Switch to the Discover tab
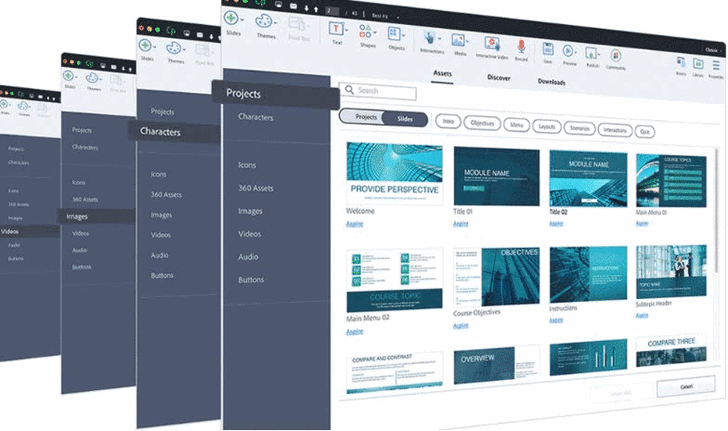Image resolution: width=728 pixels, height=431 pixels. pyautogui.click(x=499, y=78)
